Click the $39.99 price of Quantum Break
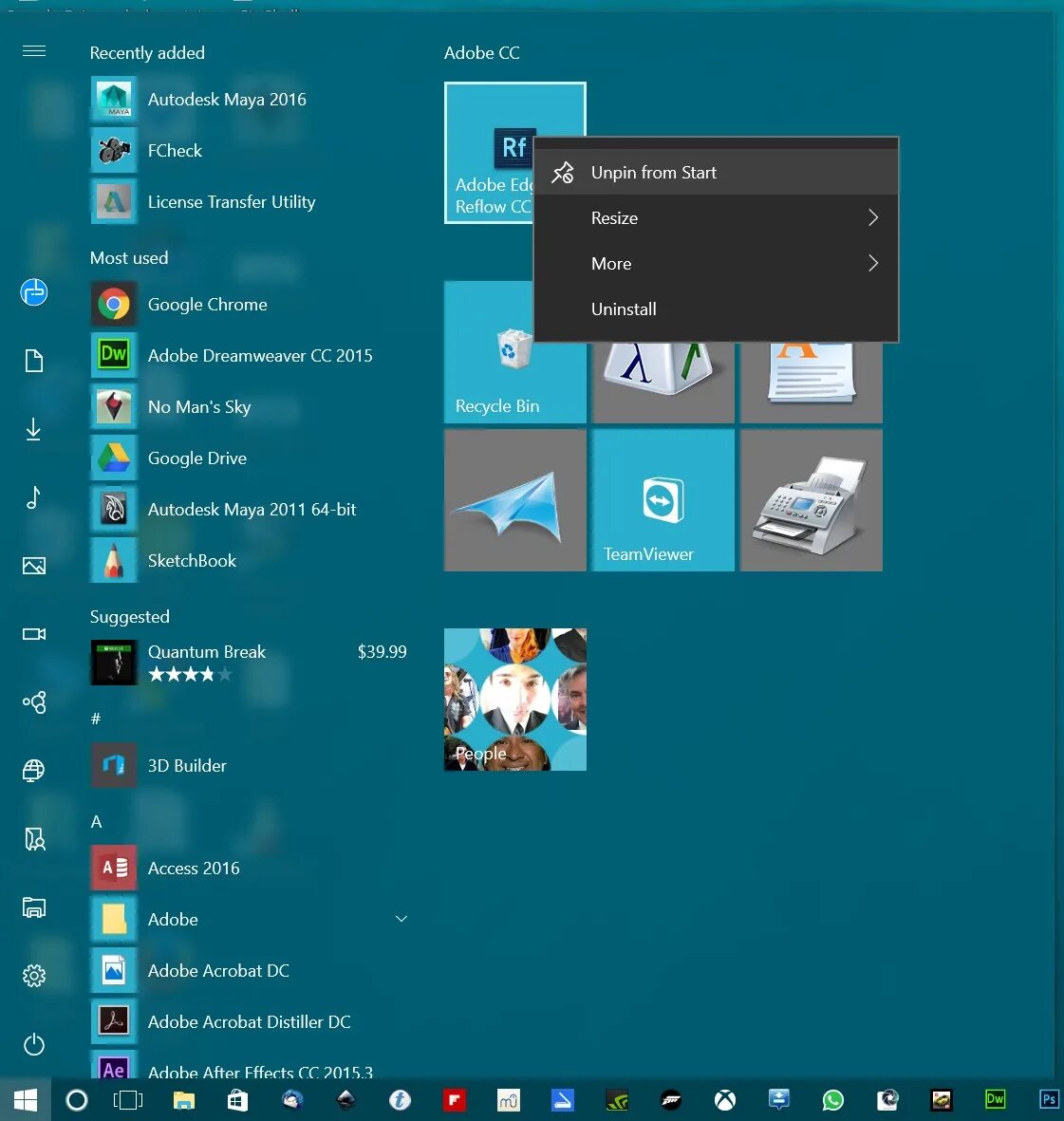 click(x=382, y=652)
